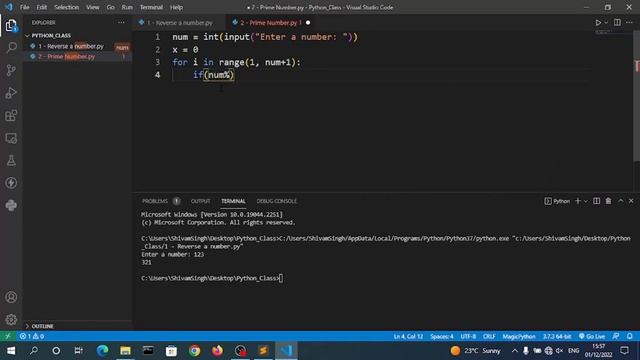The height and width of the screenshot is (360, 640).
Task: Open the Edit menu
Action: (x=42, y=7)
